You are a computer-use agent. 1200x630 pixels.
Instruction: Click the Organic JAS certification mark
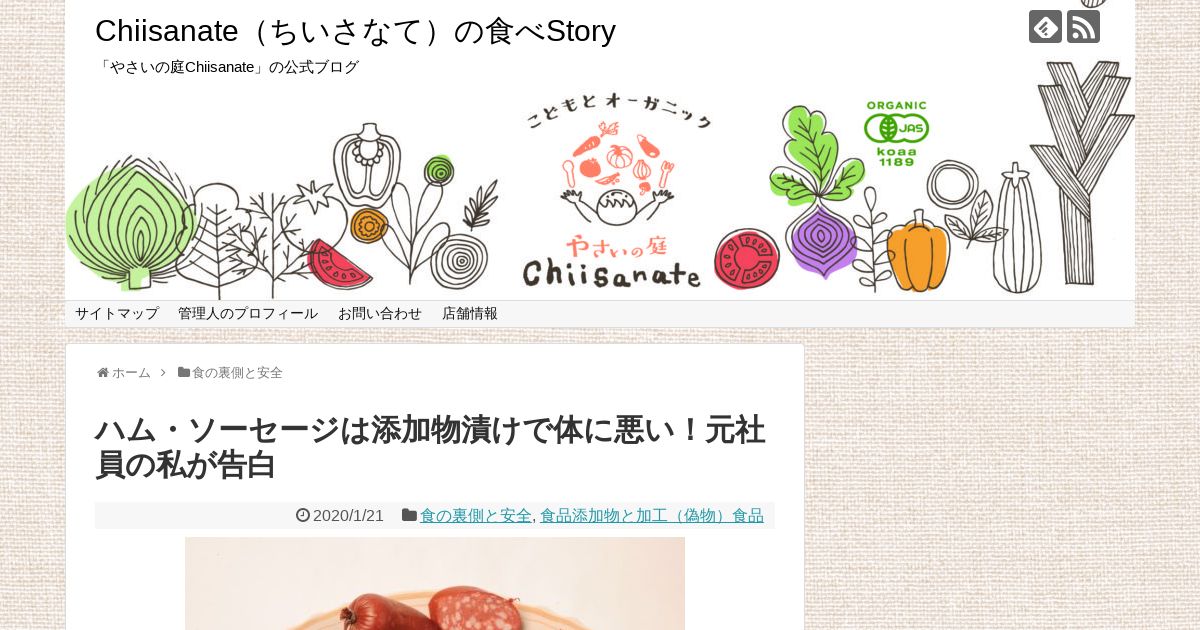897,133
